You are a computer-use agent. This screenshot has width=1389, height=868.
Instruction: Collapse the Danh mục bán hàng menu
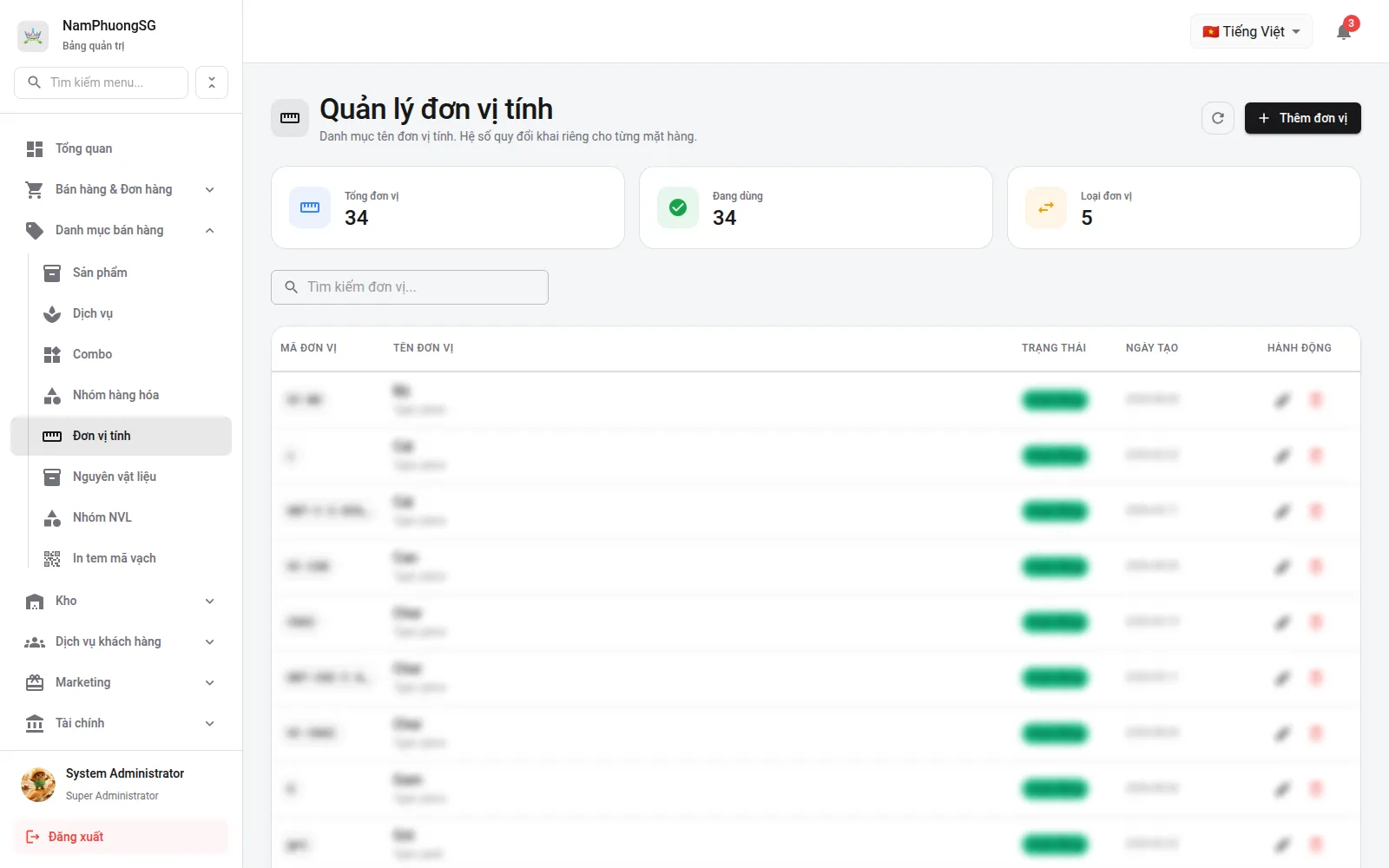coord(121,230)
